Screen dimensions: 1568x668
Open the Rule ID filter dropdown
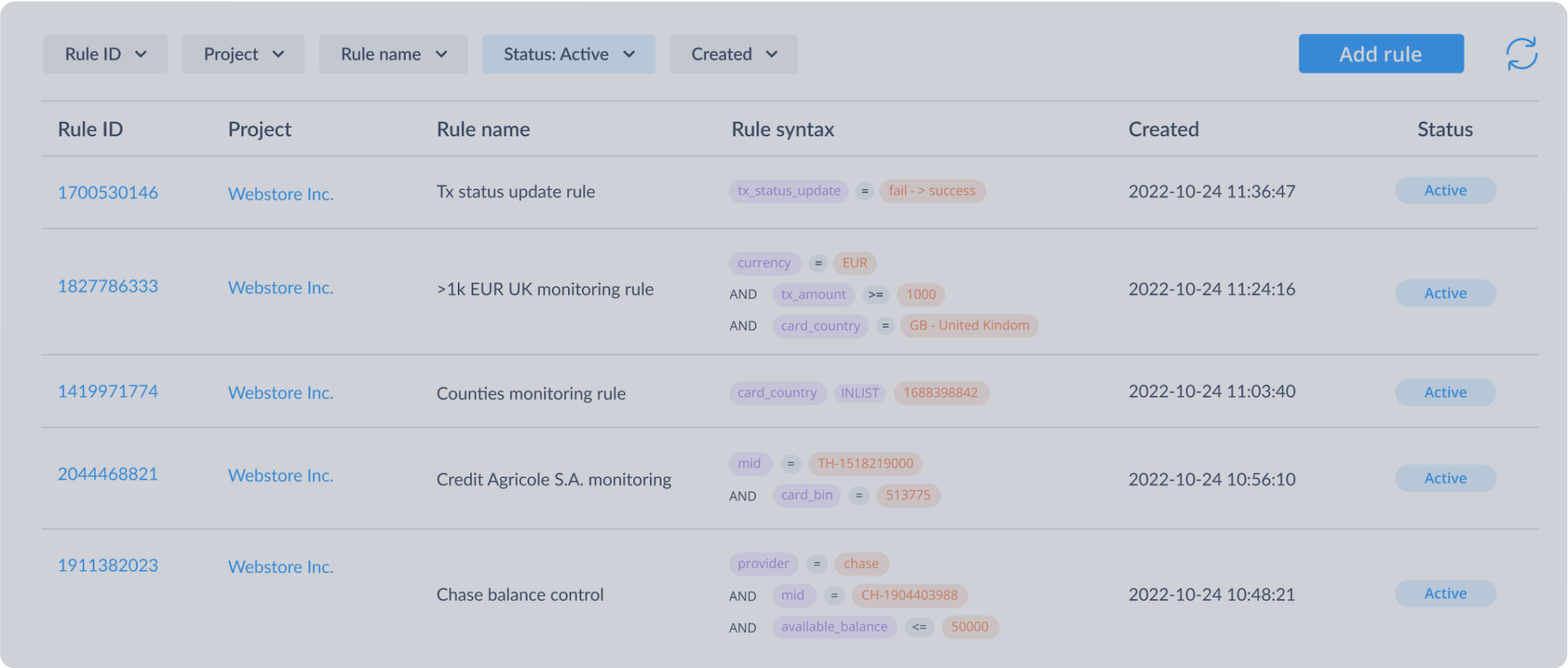(105, 54)
